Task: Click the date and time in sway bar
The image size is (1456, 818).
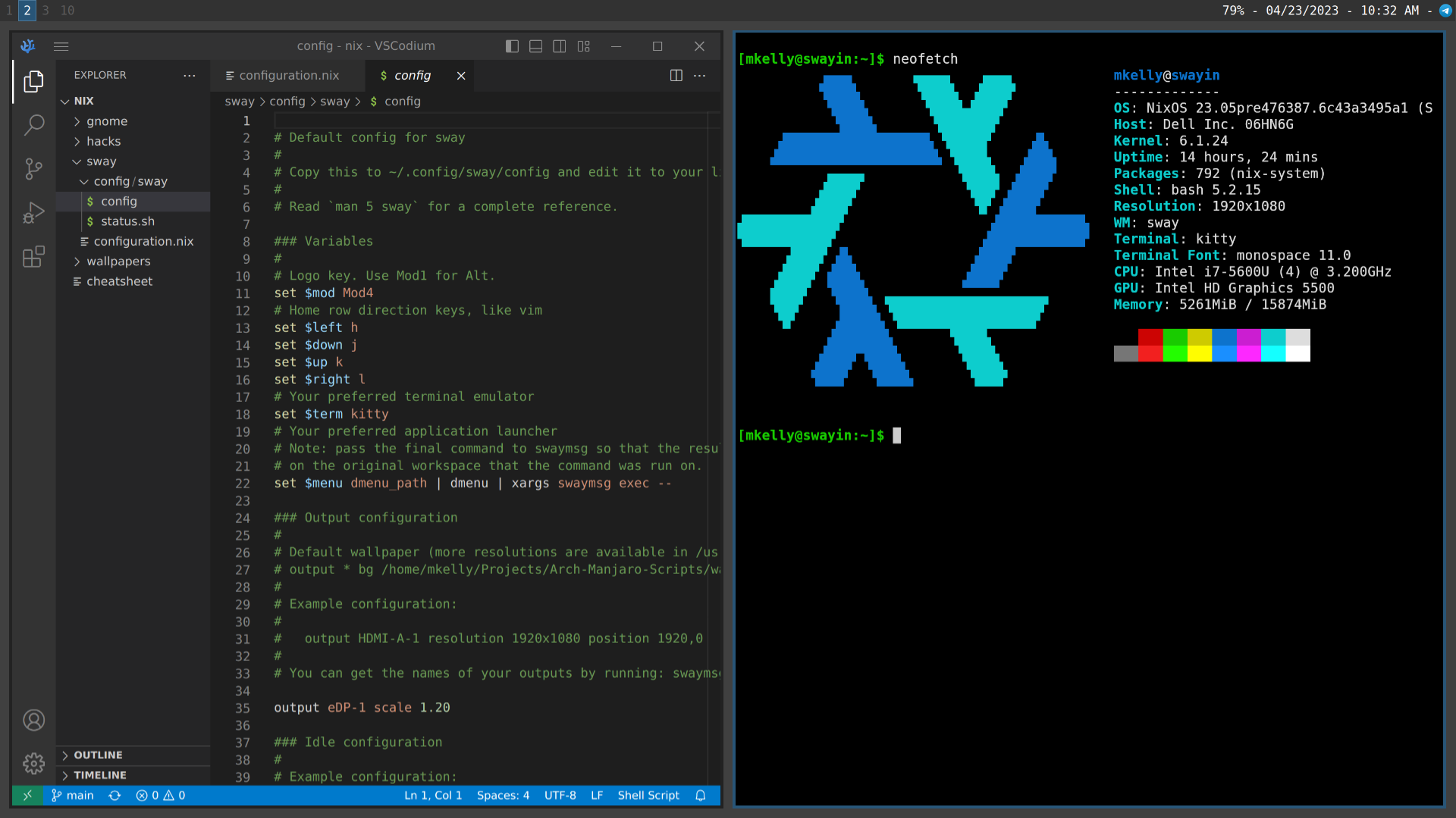Action: 1342,11
